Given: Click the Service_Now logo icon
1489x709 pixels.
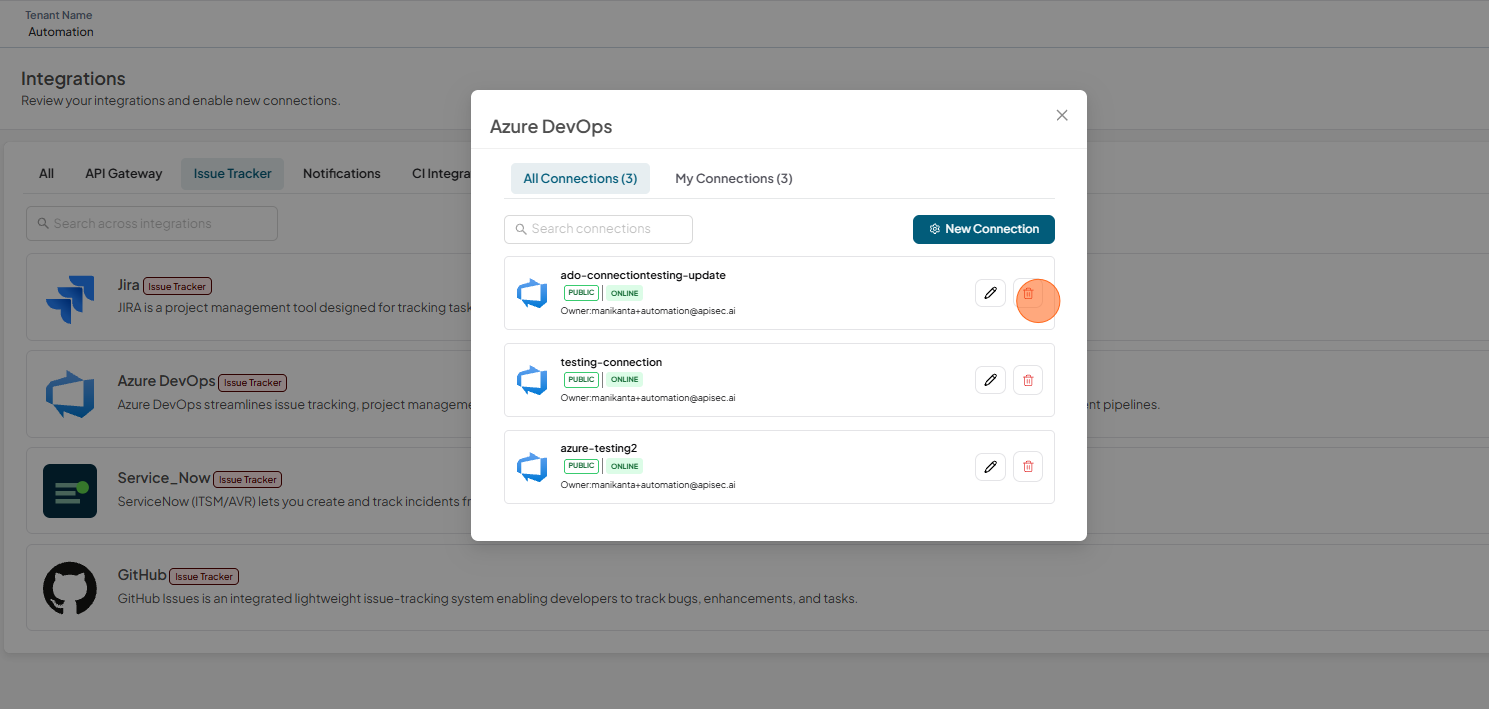Looking at the screenshot, I should (70, 491).
